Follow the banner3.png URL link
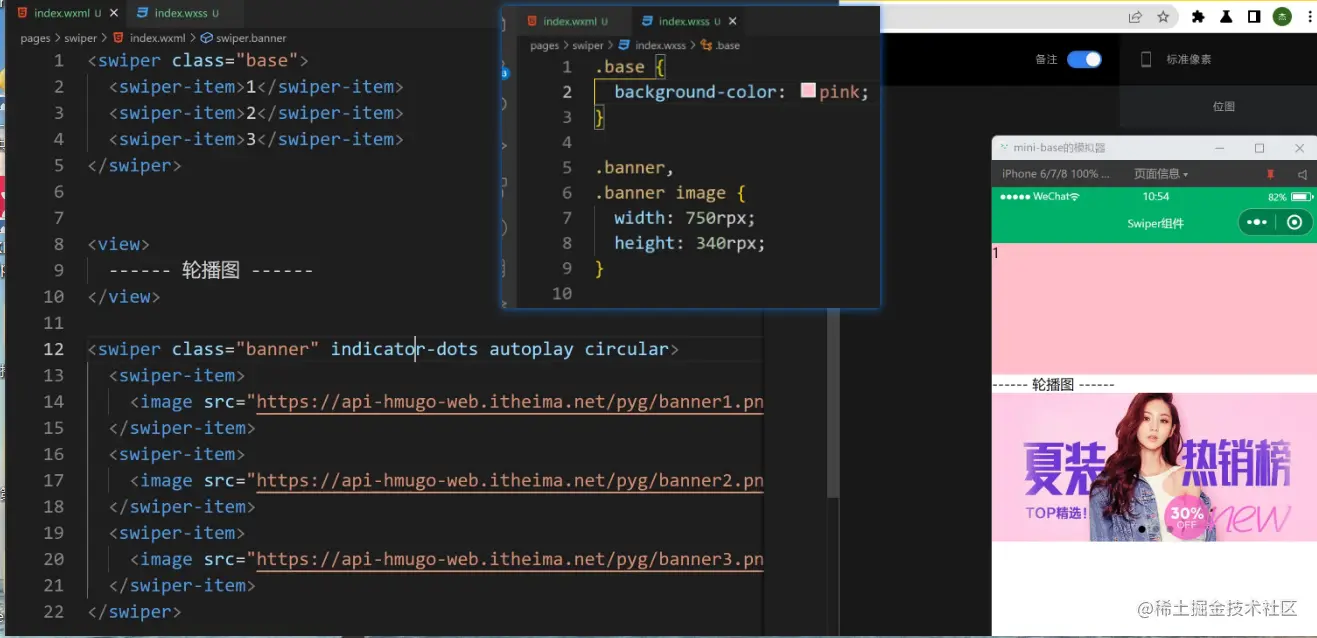1317x638 pixels. click(x=510, y=560)
